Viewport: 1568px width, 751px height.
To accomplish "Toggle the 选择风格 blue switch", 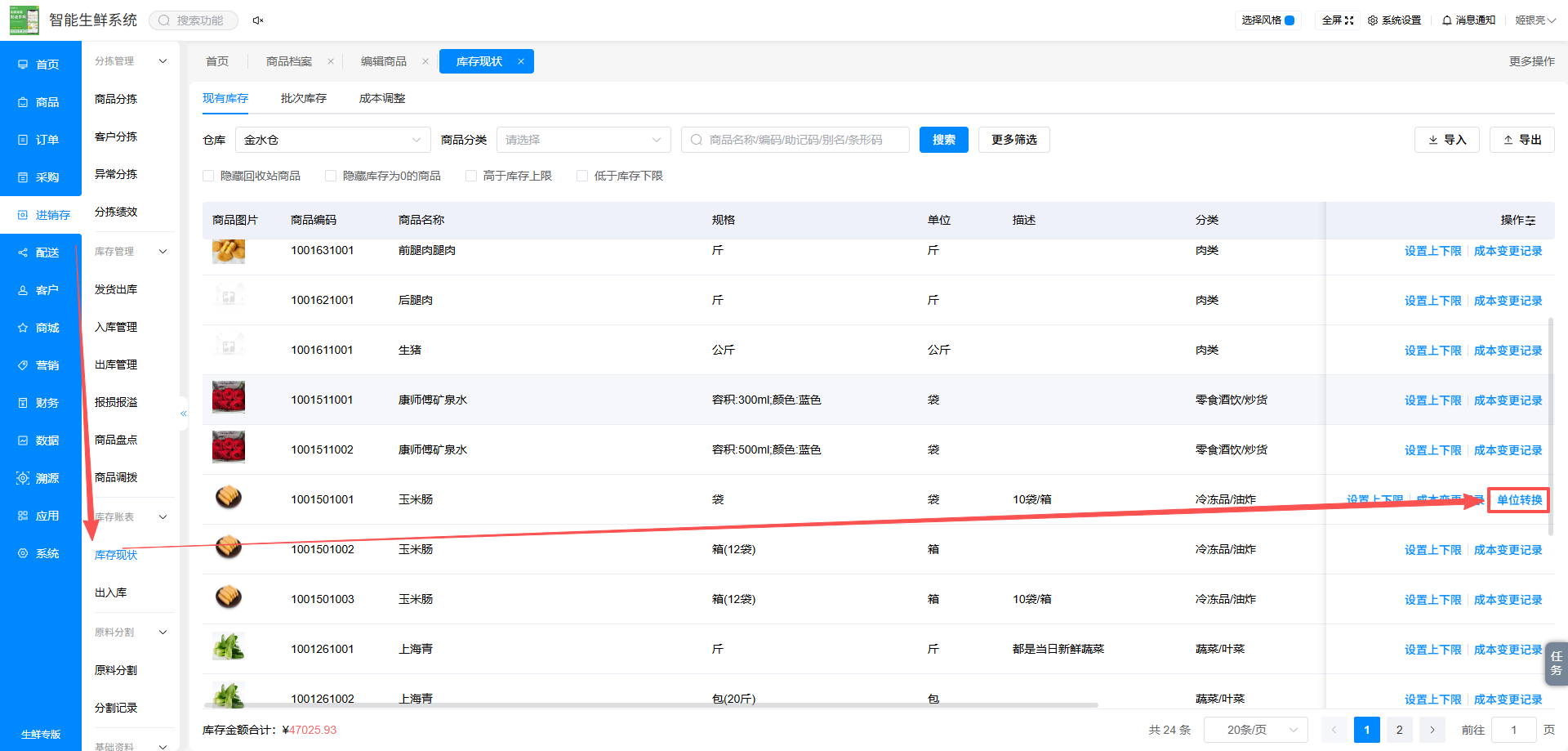I will pyautogui.click(x=1290, y=20).
